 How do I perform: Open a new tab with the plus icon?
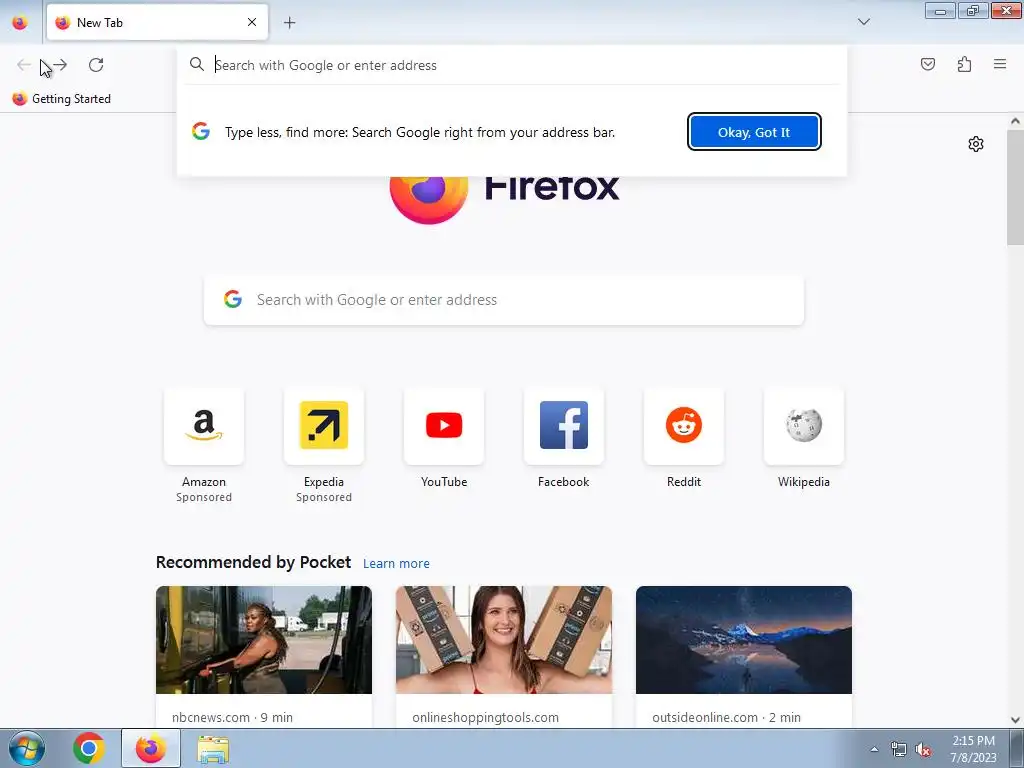289,23
